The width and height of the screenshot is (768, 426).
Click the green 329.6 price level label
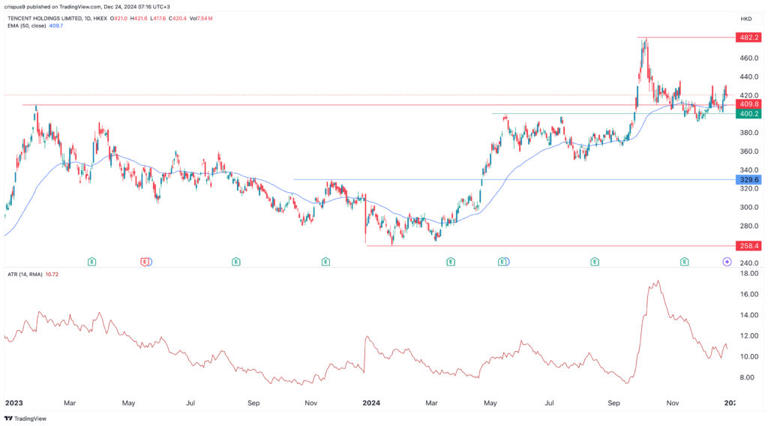coord(748,180)
